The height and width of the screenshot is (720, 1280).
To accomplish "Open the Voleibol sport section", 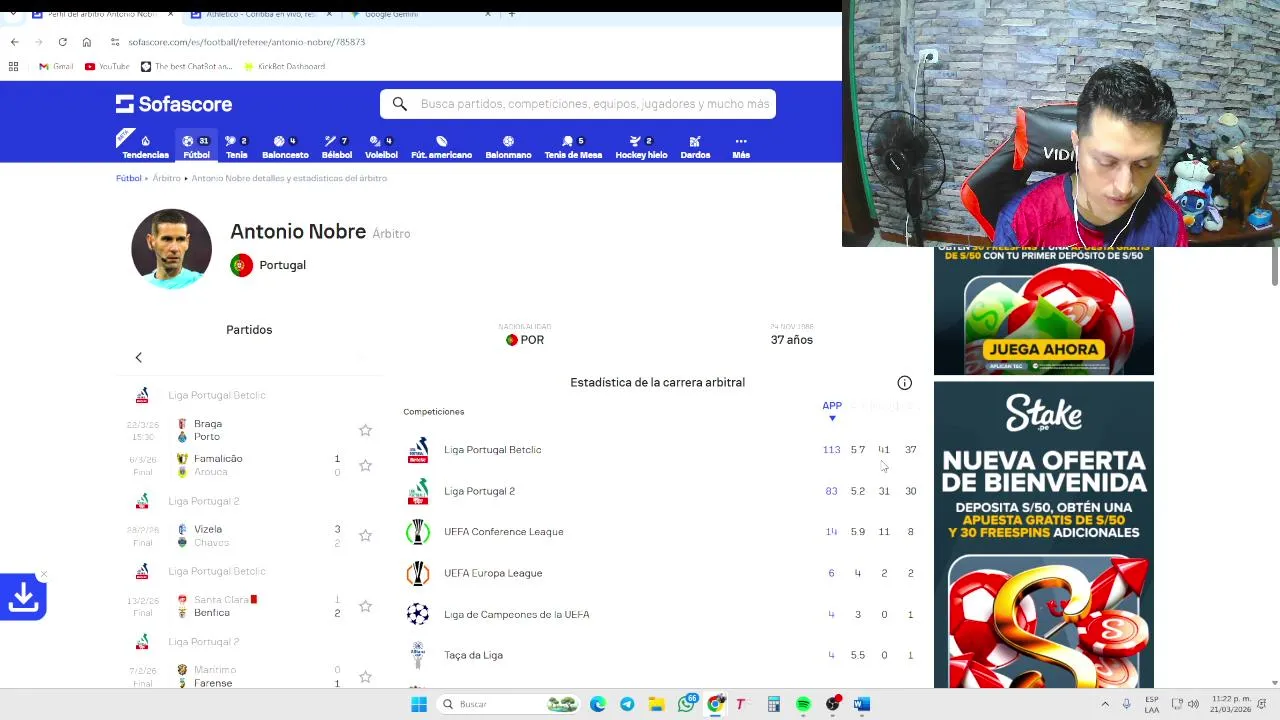I will click(381, 147).
